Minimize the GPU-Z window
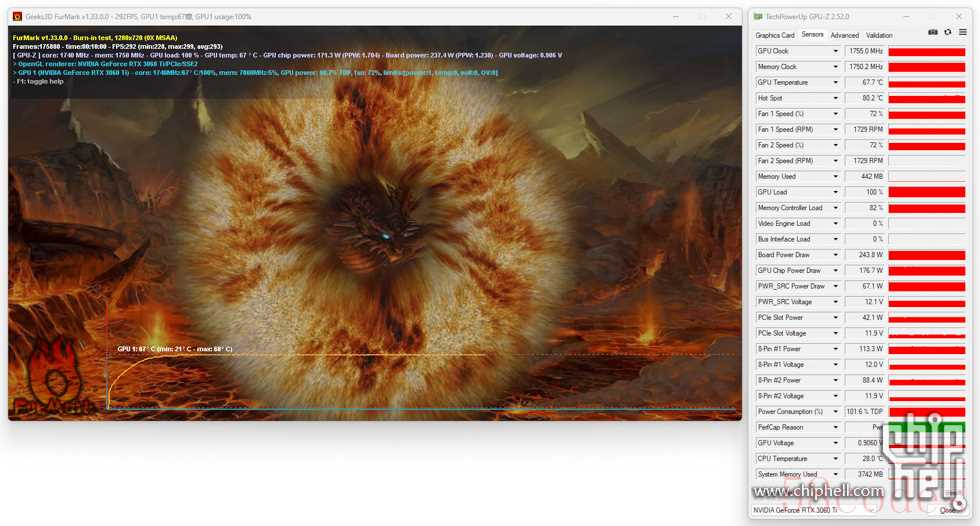 (x=906, y=16)
